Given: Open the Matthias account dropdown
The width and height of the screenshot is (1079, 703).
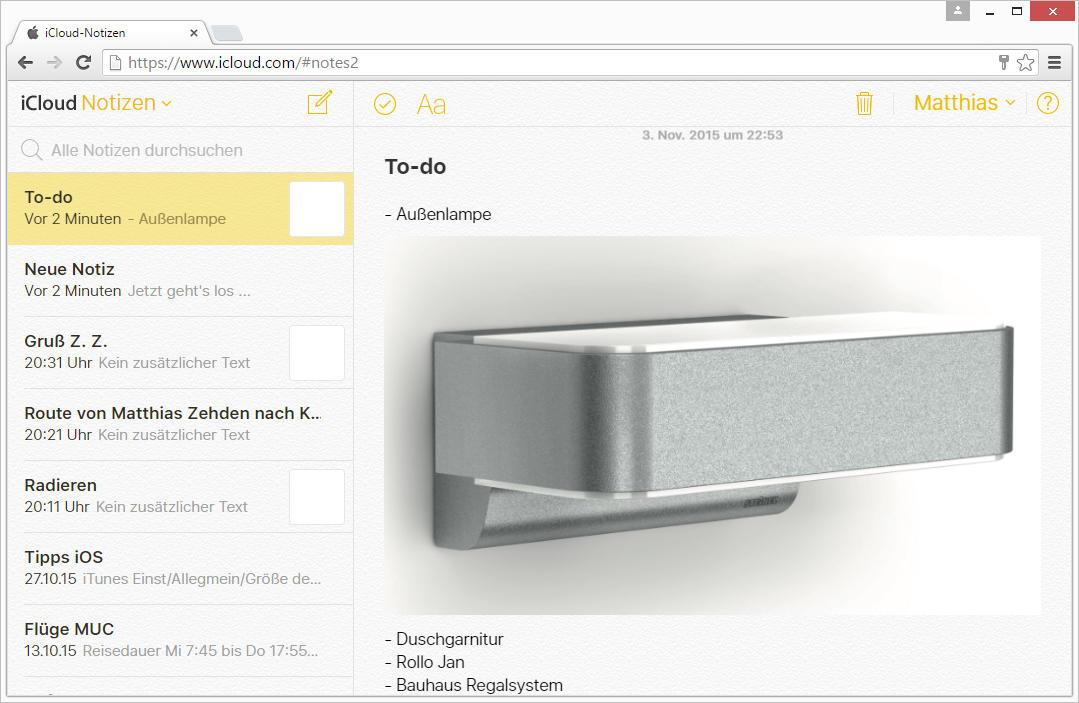Looking at the screenshot, I should point(964,103).
